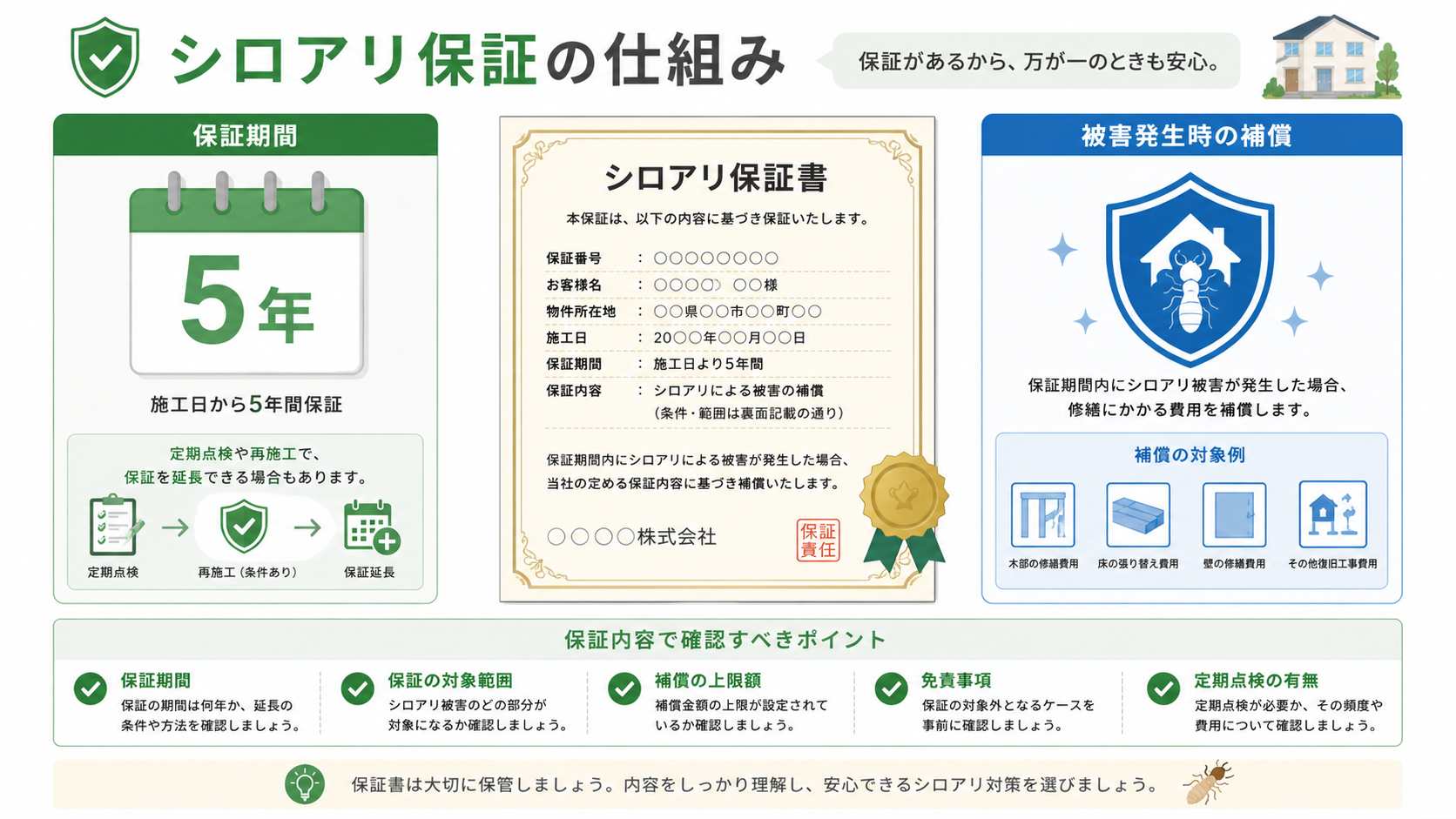Click the blue termite shield emblem

1190,269
